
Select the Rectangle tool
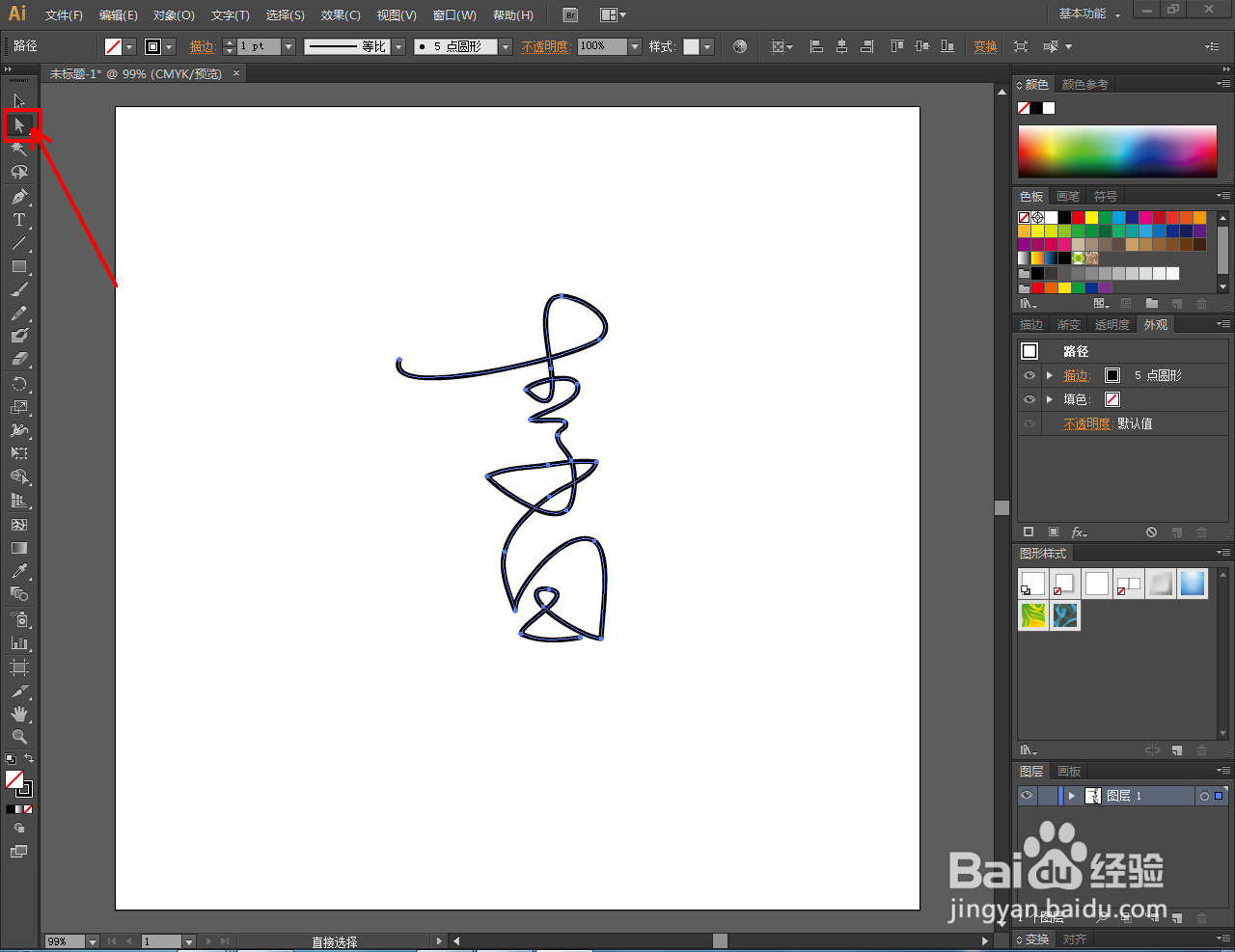tap(19, 266)
